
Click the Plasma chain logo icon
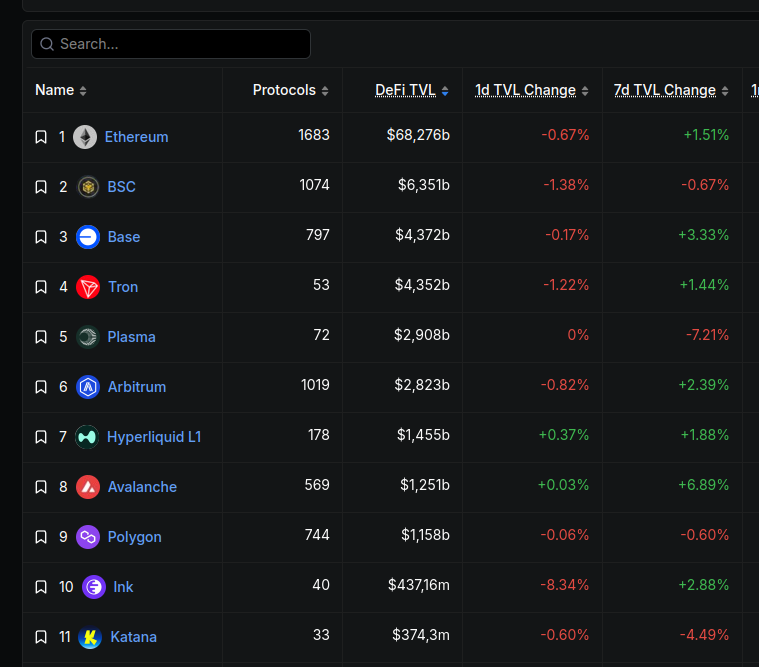coord(88,337)
